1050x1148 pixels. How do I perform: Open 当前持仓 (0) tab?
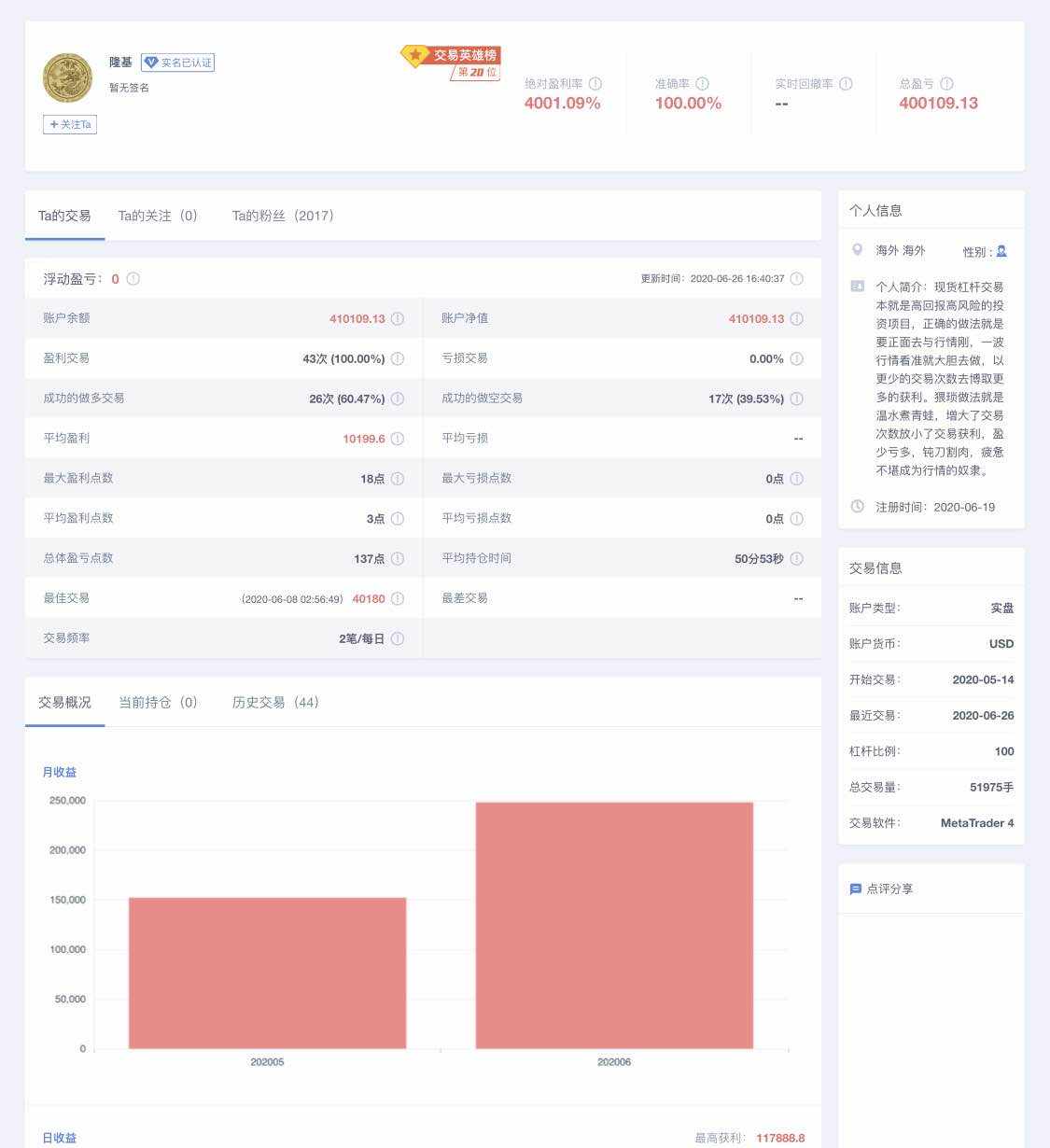pos(158,703)
